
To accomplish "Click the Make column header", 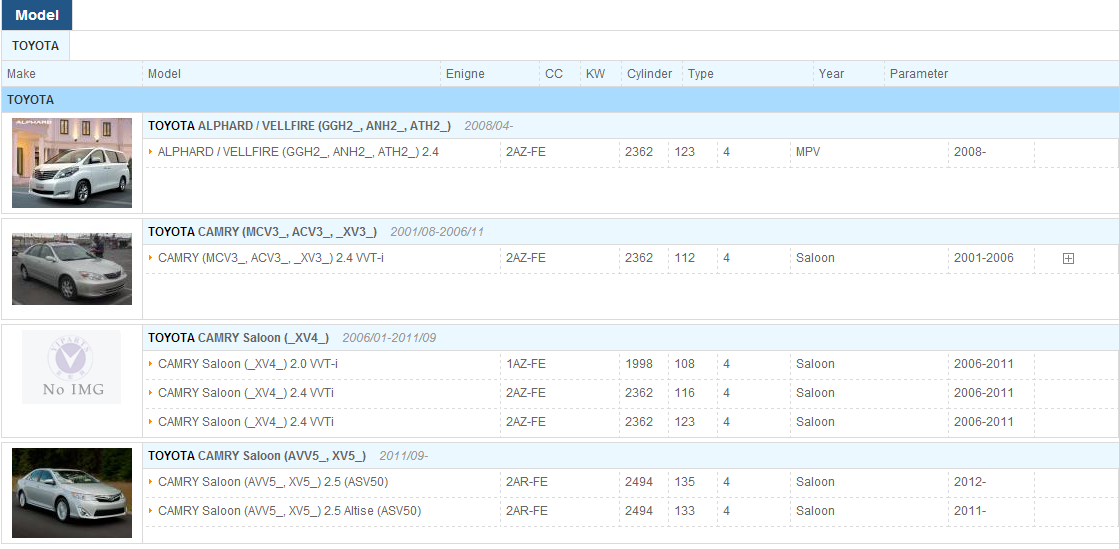I will click(x=21, y=74).
